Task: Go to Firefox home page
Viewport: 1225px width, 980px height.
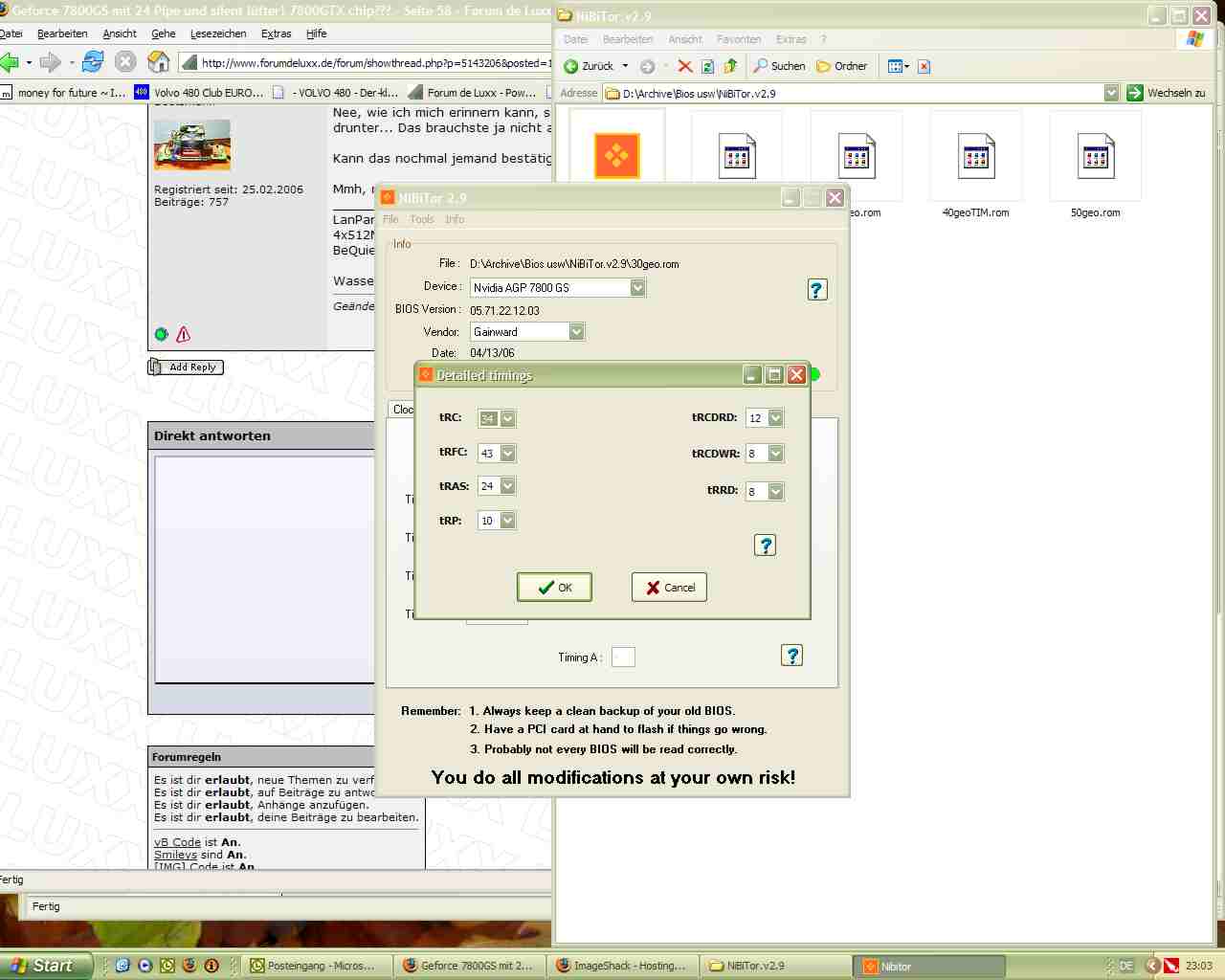Action: [159, 62]
